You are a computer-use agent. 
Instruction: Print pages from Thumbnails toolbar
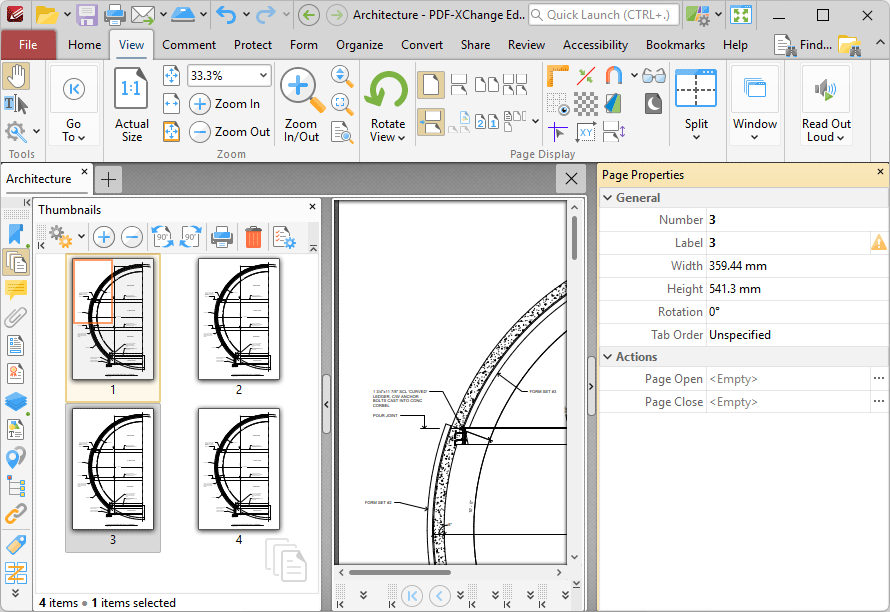coord(222,237)
